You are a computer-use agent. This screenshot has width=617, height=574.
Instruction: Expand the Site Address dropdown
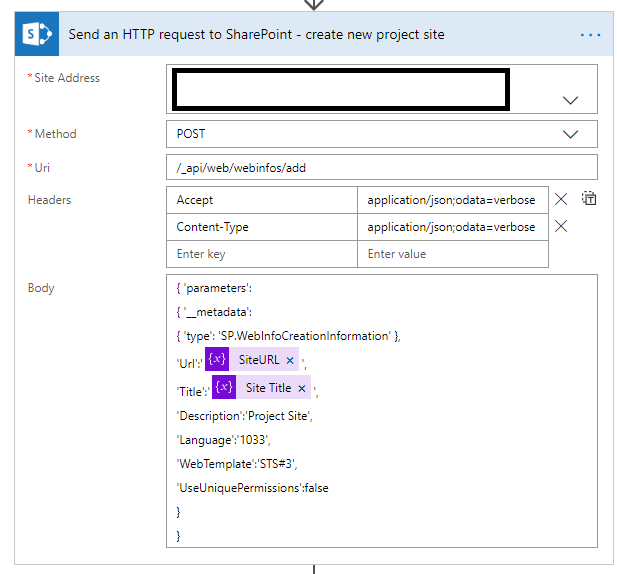pos(571,100)
